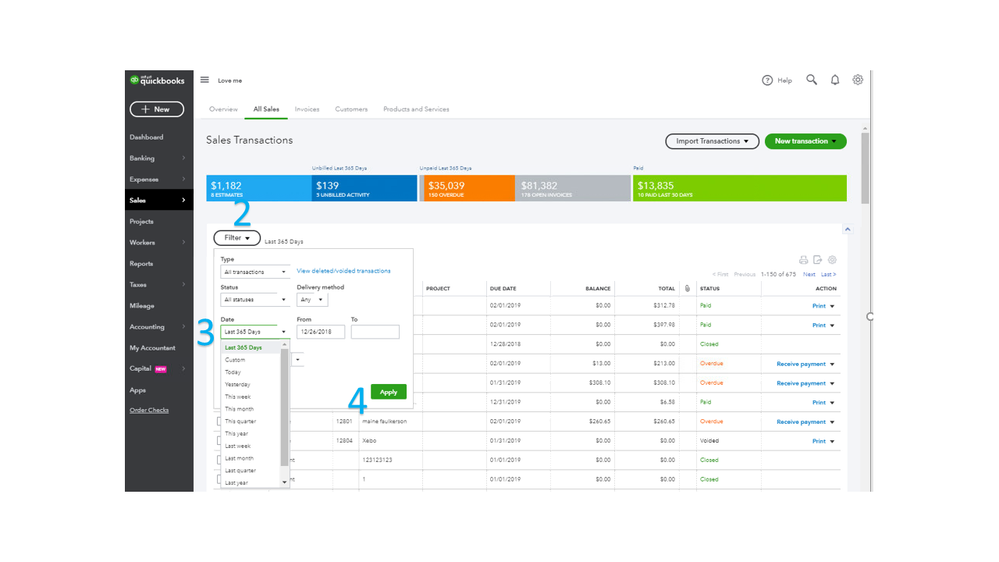Open the settings gear in the header
This screenshot has width=999, height=562.
coord(858,80)
